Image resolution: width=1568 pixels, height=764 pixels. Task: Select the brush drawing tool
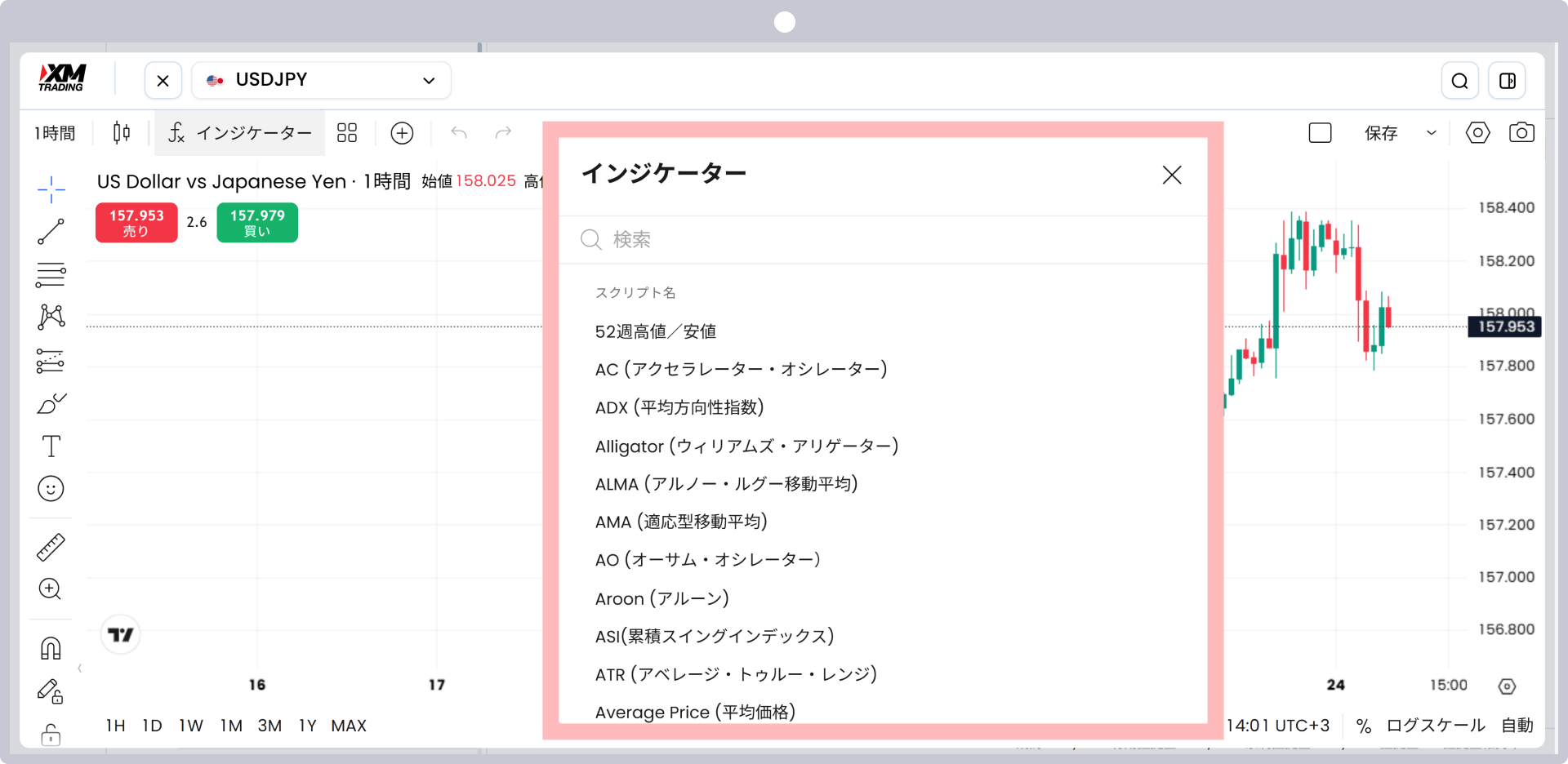51,403
